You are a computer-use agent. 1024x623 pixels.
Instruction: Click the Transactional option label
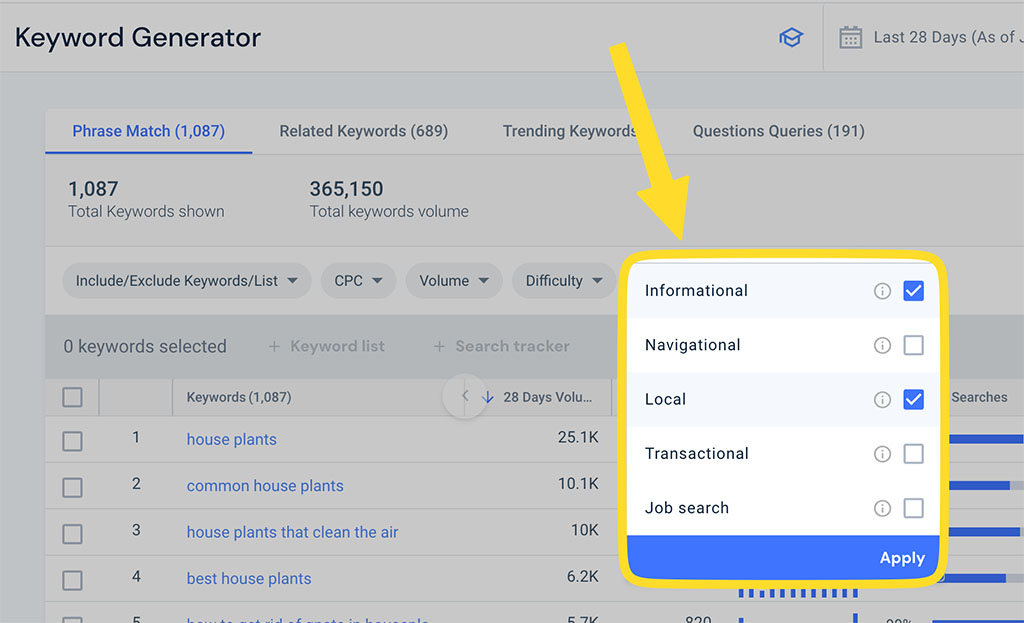(x=696, y=453)
